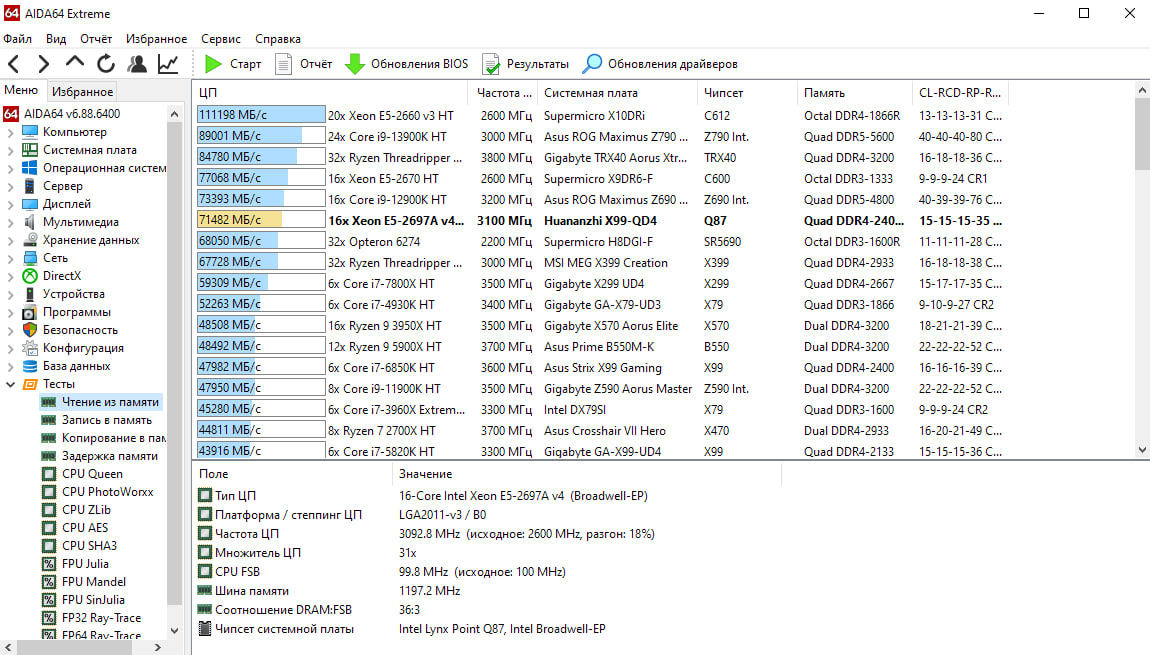Sort by the ЦП column header
Viewport: 1150px width, 655px height.
[331, 93]
